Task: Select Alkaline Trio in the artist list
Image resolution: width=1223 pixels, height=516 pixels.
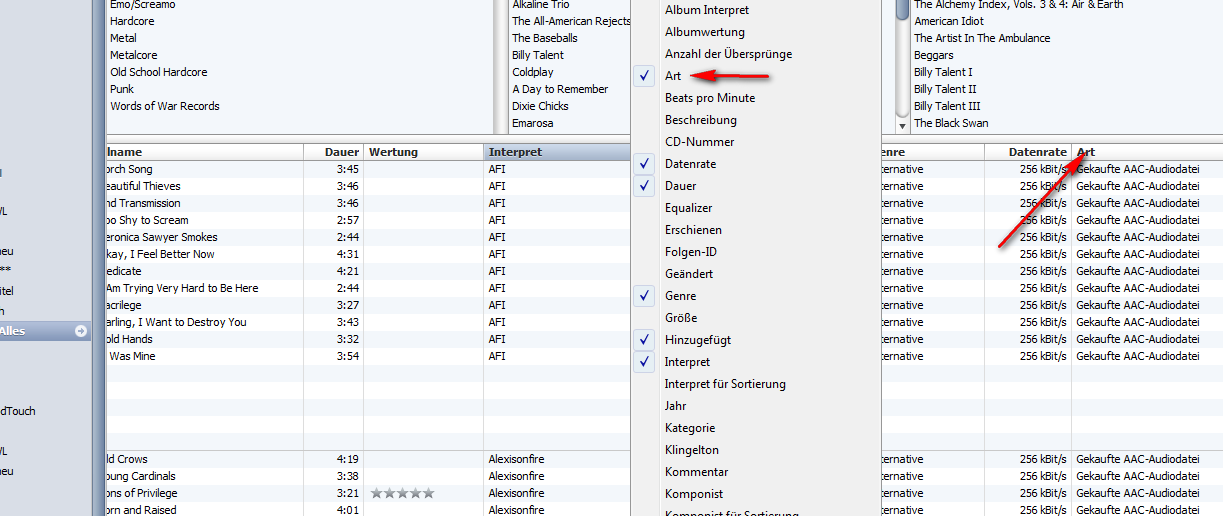Action: pyautogui.click(x=540, y=4)
